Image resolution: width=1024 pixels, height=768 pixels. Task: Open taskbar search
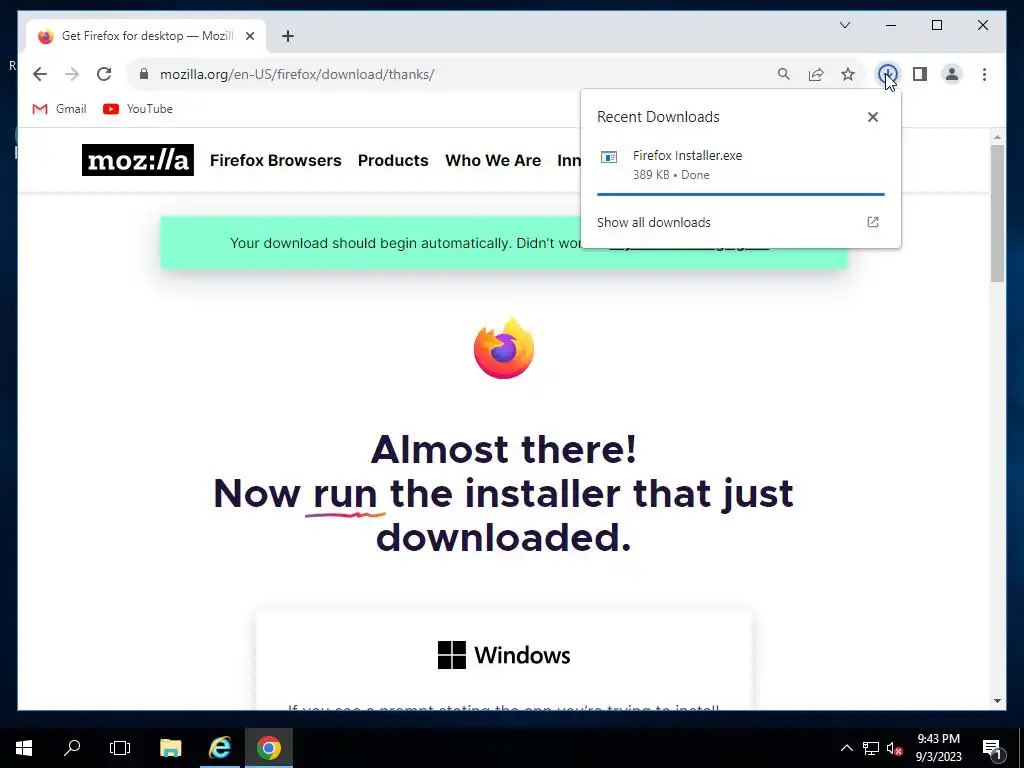click(72, 748)
